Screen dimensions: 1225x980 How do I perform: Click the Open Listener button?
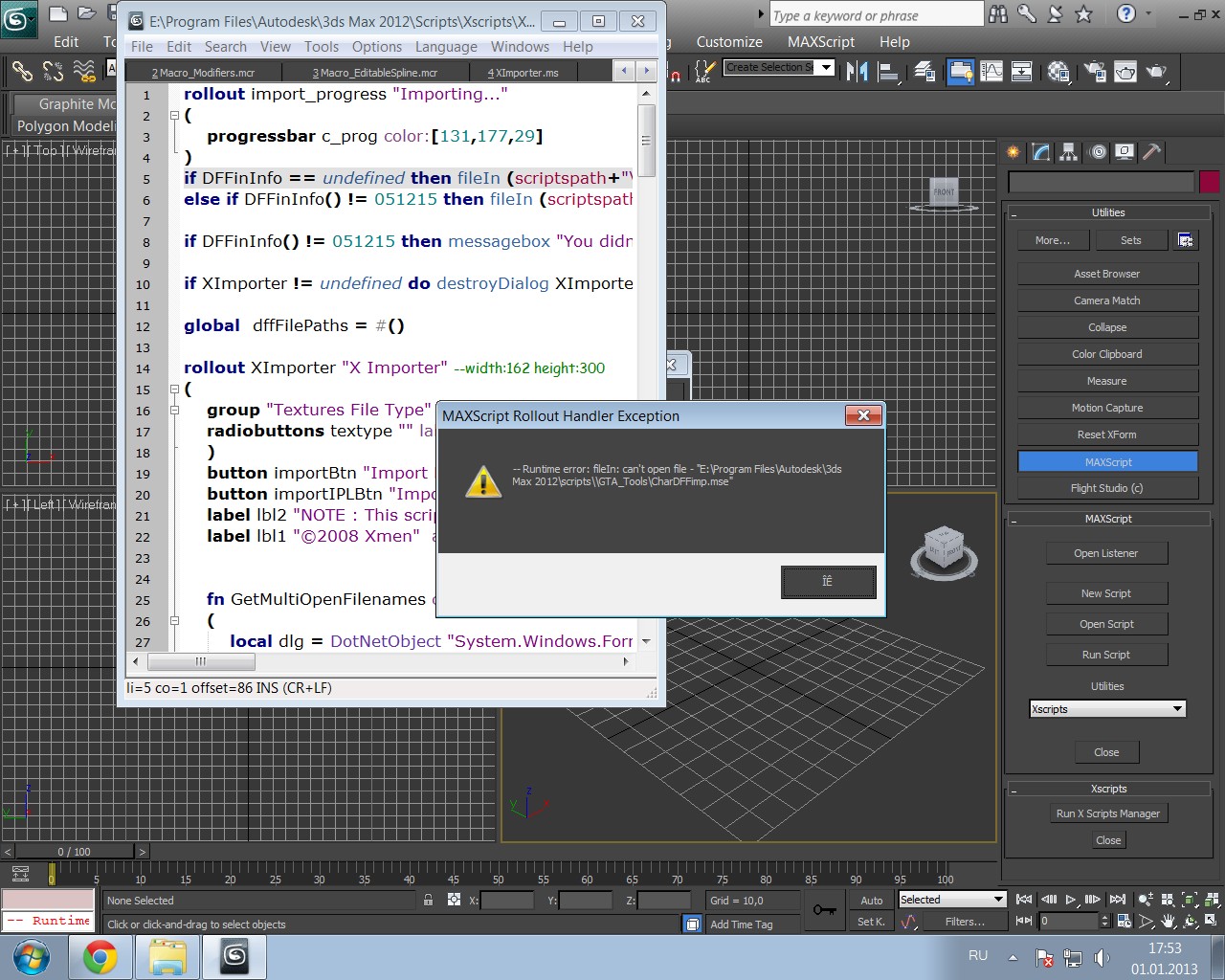click(x=1106, y=553)
